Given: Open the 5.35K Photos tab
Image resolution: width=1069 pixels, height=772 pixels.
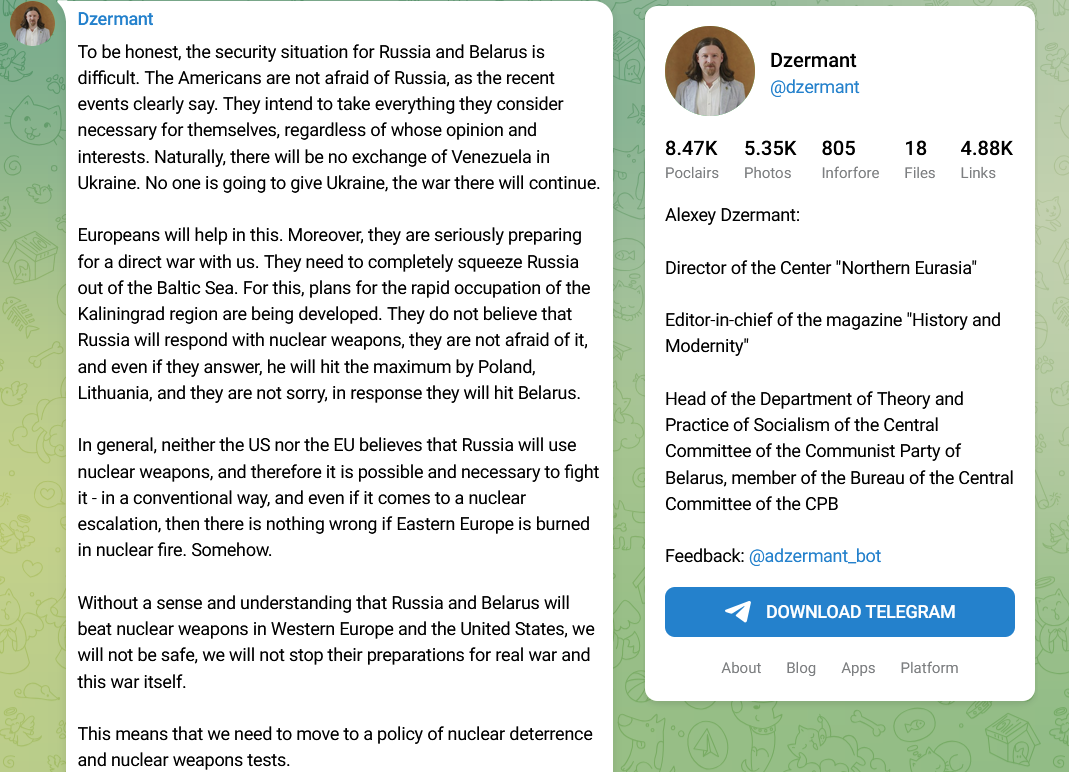Looking at the screenshot, I should pyautogui.click(x=769, y=159).
